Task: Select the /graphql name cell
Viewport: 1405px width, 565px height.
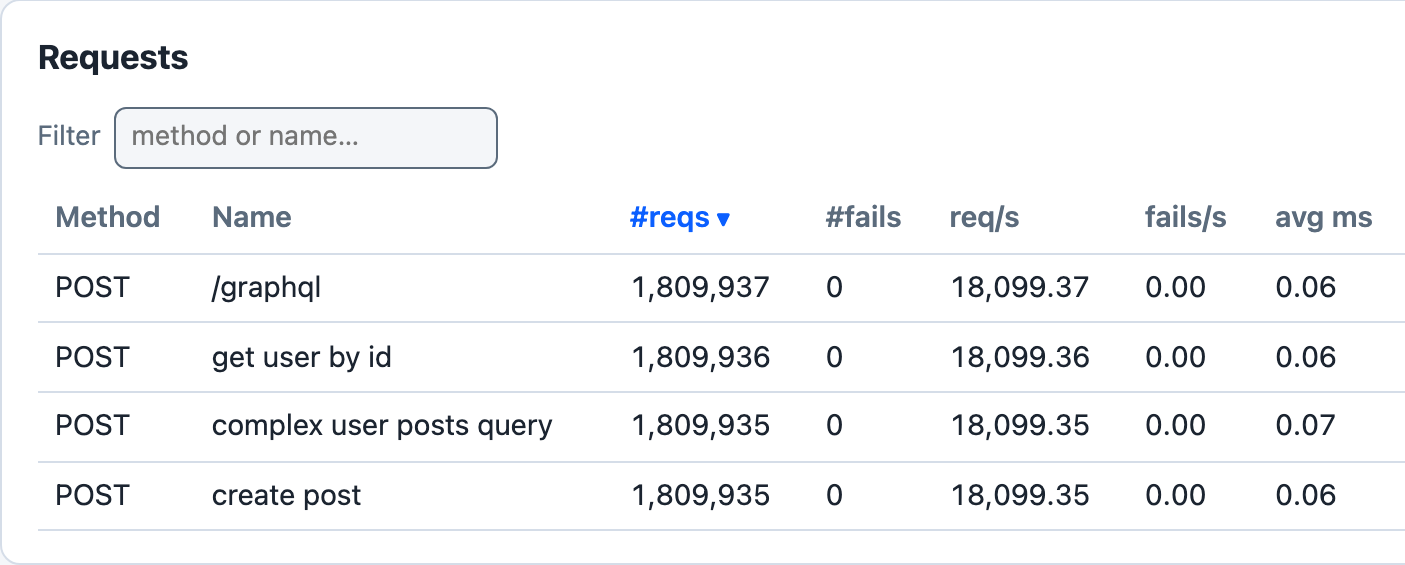Action: 267,288
